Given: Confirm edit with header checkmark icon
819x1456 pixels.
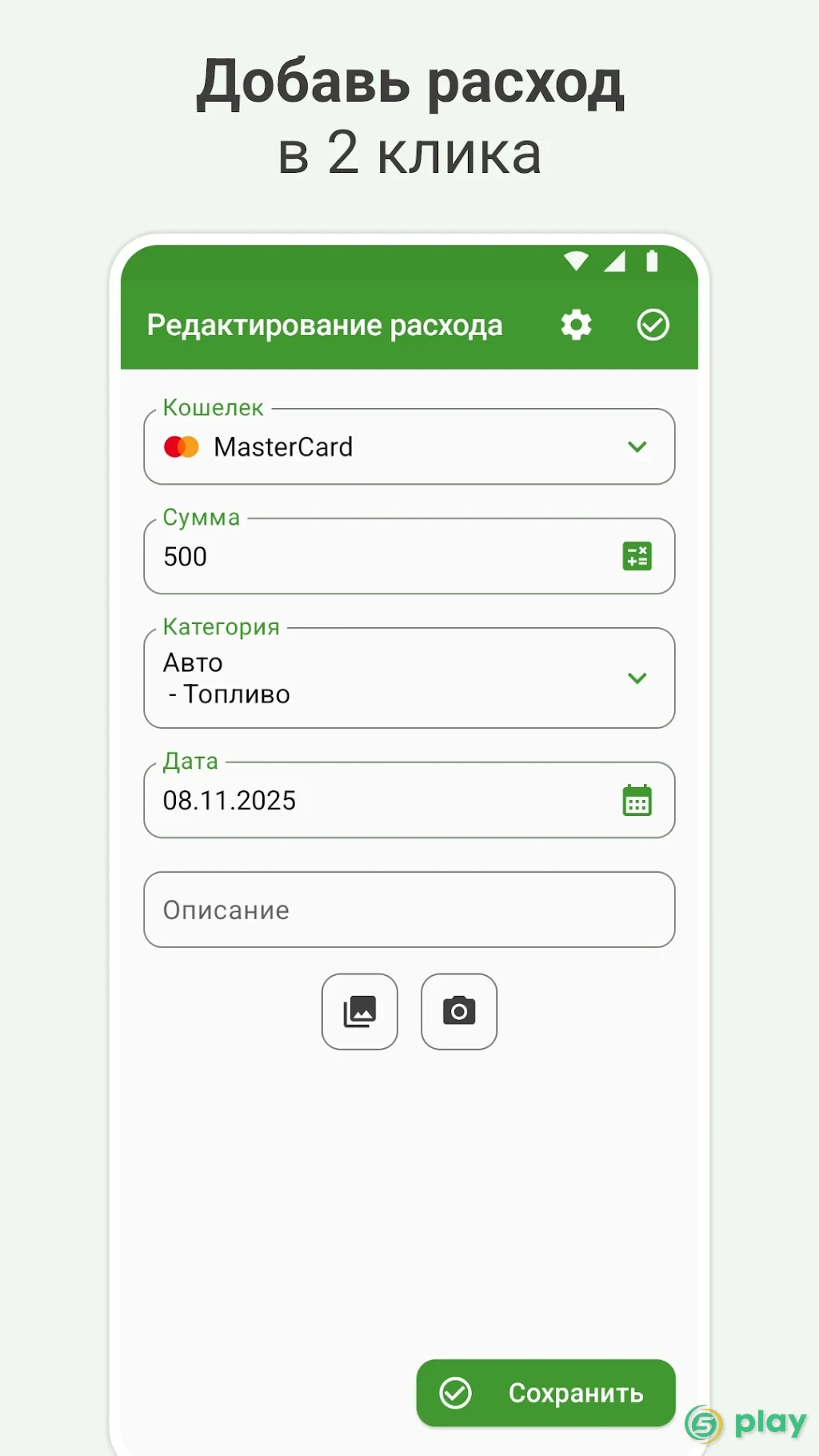Looking at the screenshot, I should (653, 325).
